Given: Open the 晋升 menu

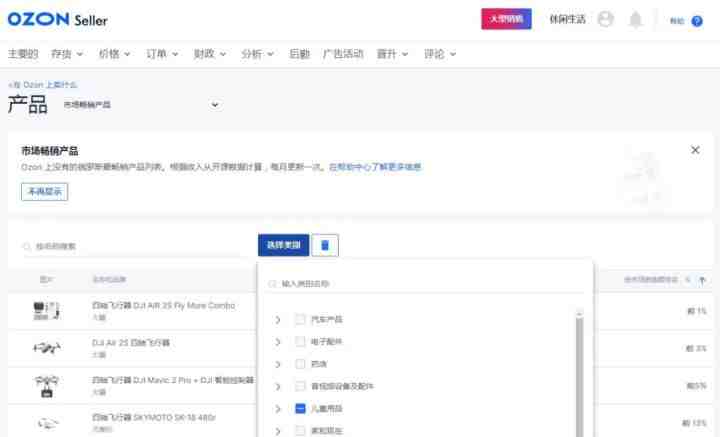Looking at the screenshot, I should 392,54.
